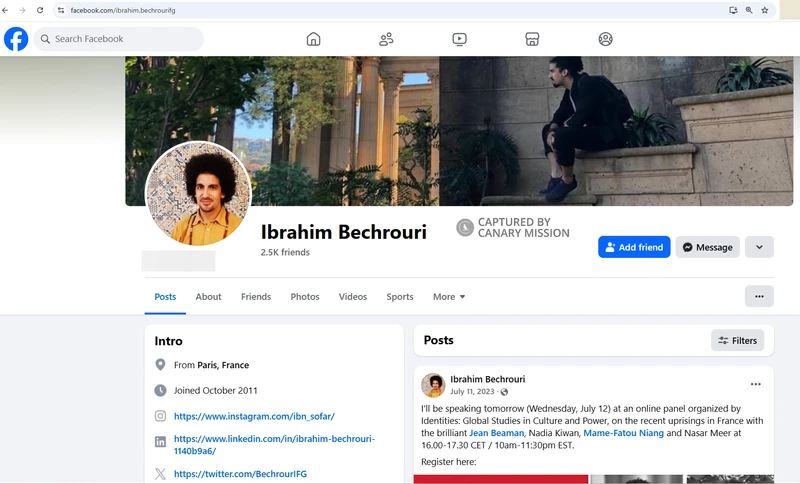
Task: Click the Add friend button
Action: tap(634, 247)
